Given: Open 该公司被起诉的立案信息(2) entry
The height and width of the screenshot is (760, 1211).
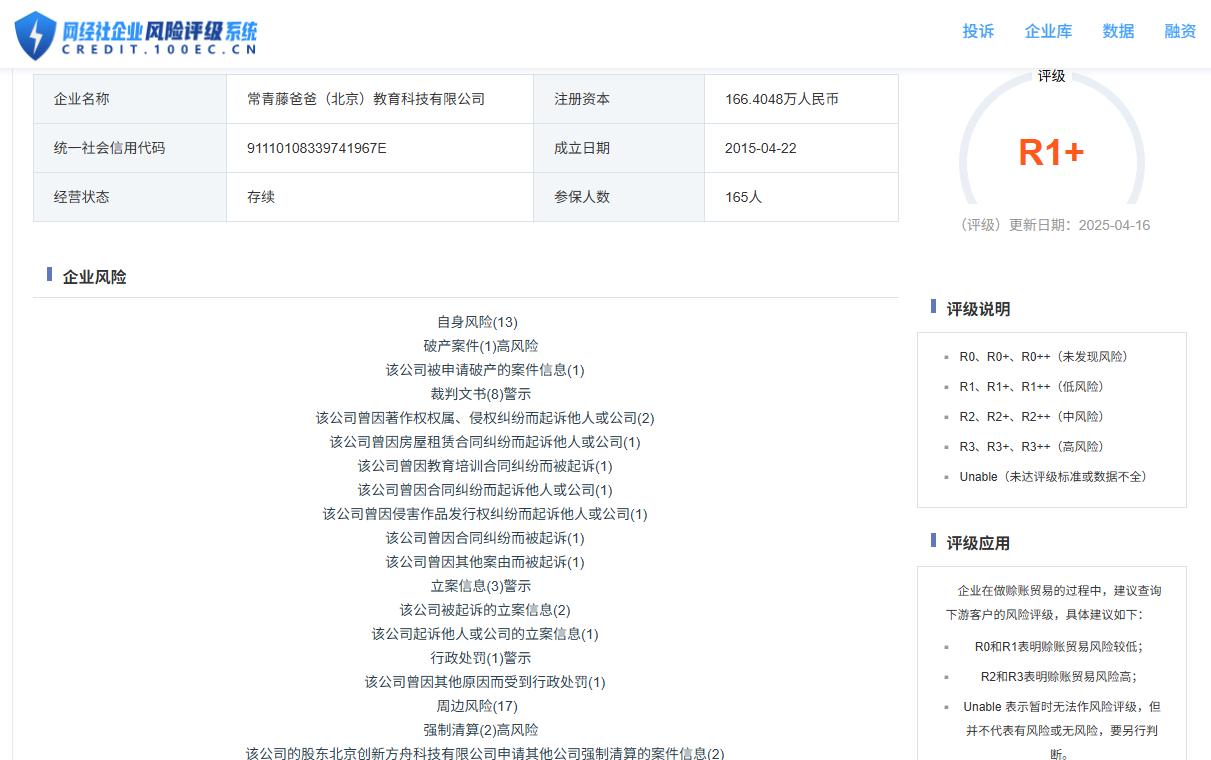Looking at the screenshot, I should coord(485,610).
